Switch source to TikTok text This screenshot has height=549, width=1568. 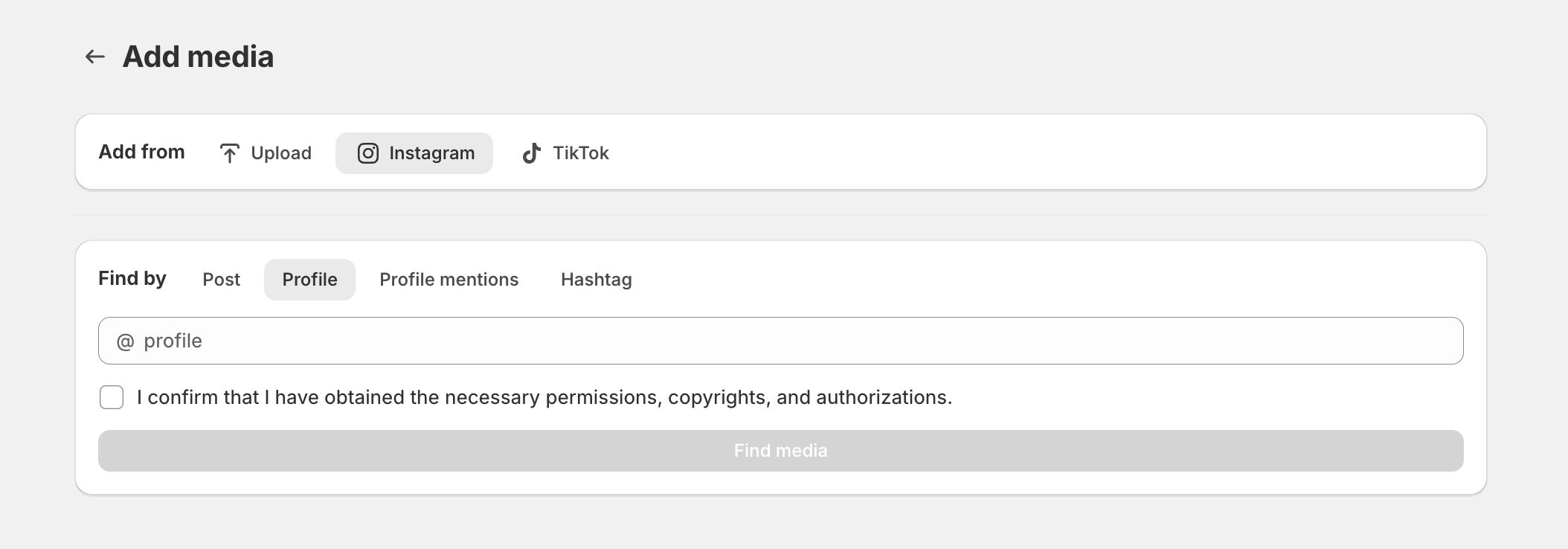580,153
